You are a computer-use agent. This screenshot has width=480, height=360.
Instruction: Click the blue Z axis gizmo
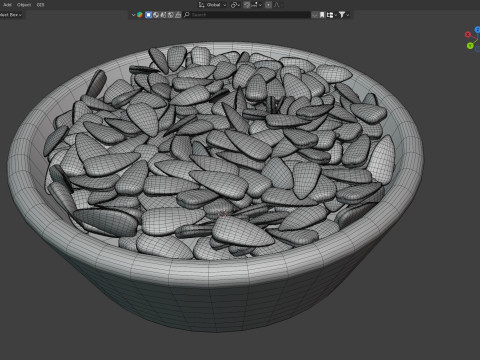[477, 30]
